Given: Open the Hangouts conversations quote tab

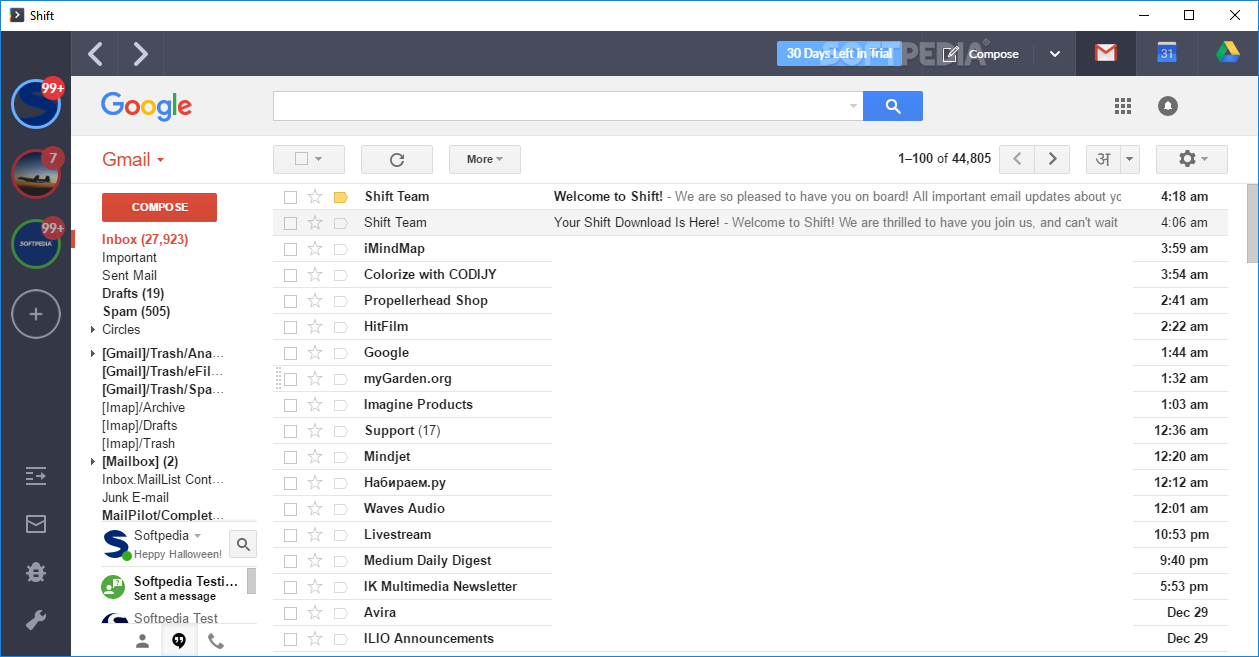Looking at the screenshot, I should [x=179, y=641].
